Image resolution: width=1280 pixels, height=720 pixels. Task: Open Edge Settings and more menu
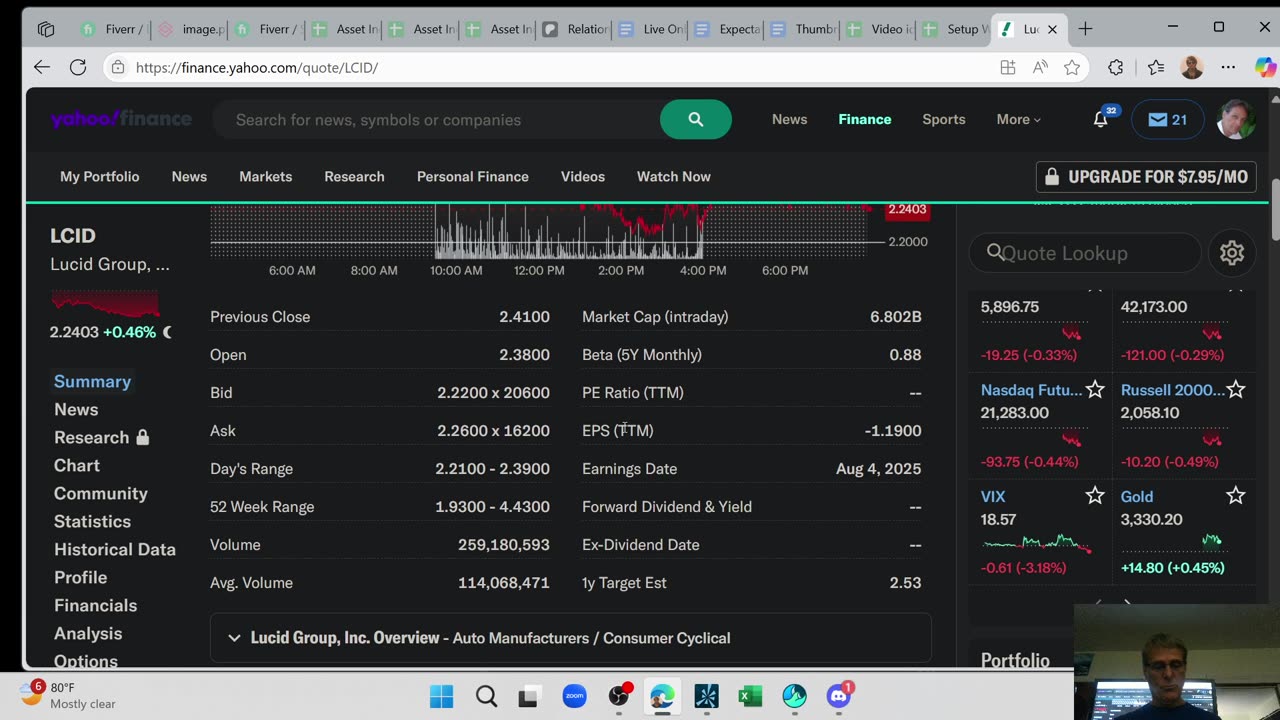click(1228, 67)
